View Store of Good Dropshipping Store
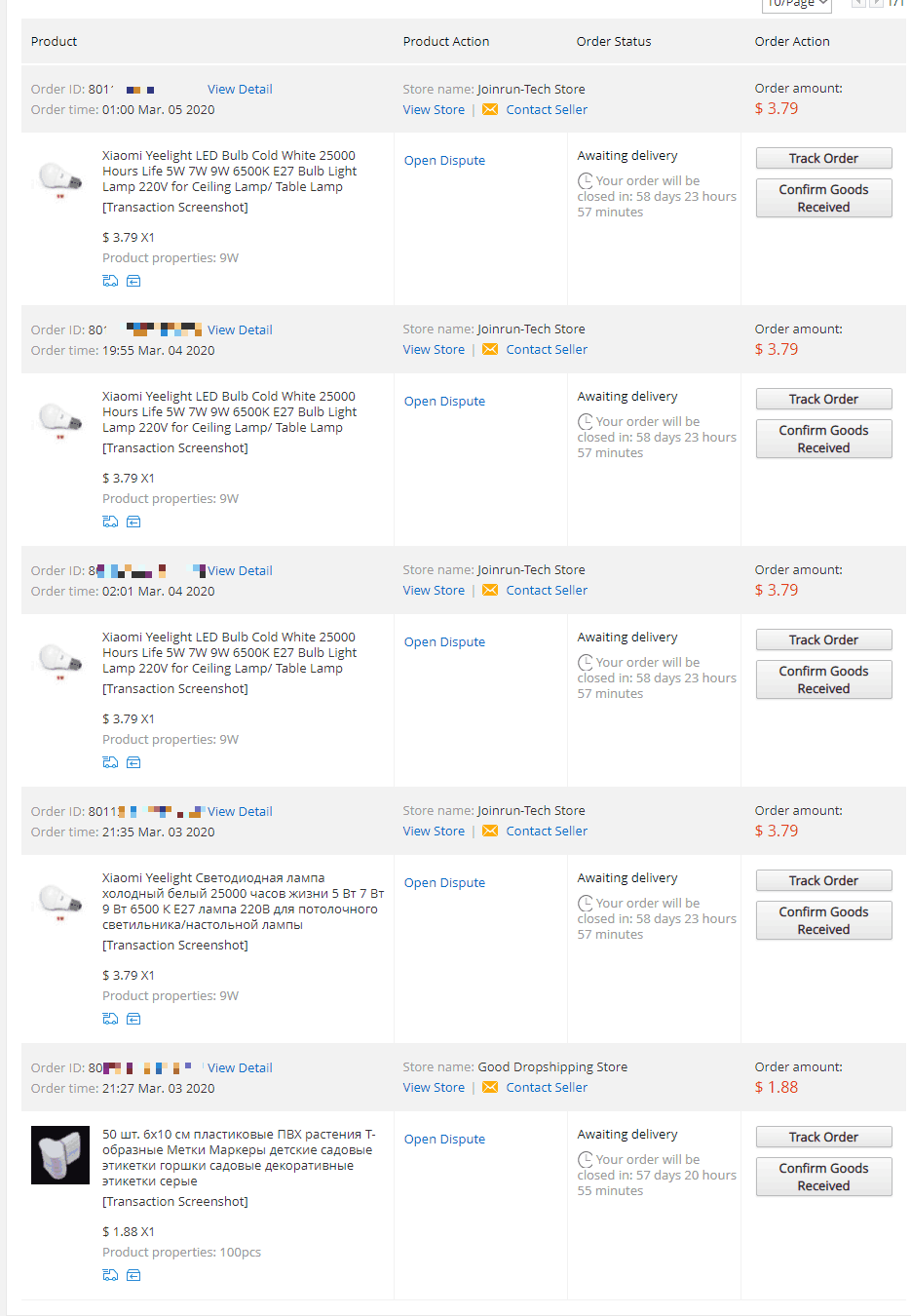This screenshot has height=1316, width=911. click(x=434, y=1087)
